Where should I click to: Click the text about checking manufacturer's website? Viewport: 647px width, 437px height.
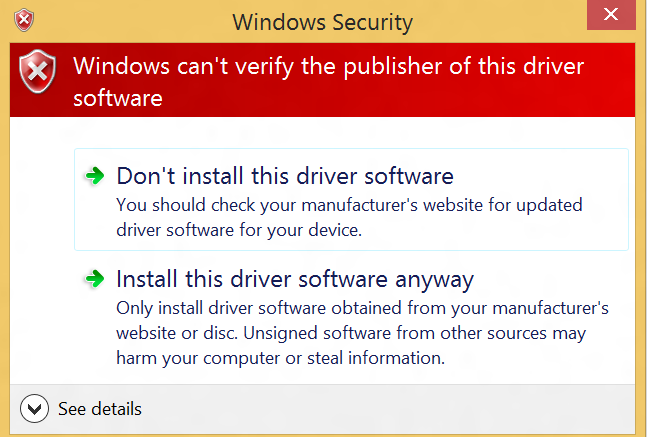click(349, 217)
